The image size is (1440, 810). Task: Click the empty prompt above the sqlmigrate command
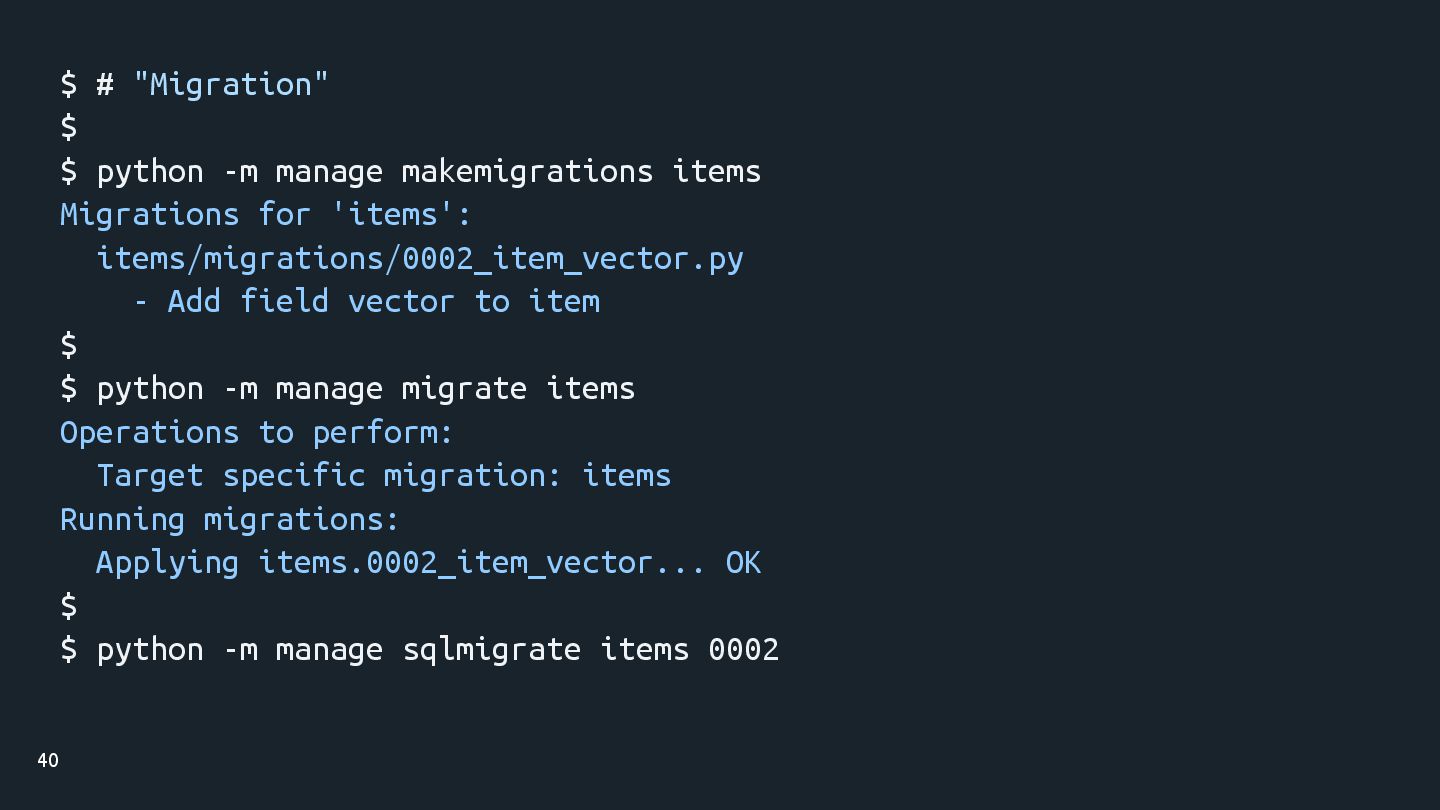point(68,606)
